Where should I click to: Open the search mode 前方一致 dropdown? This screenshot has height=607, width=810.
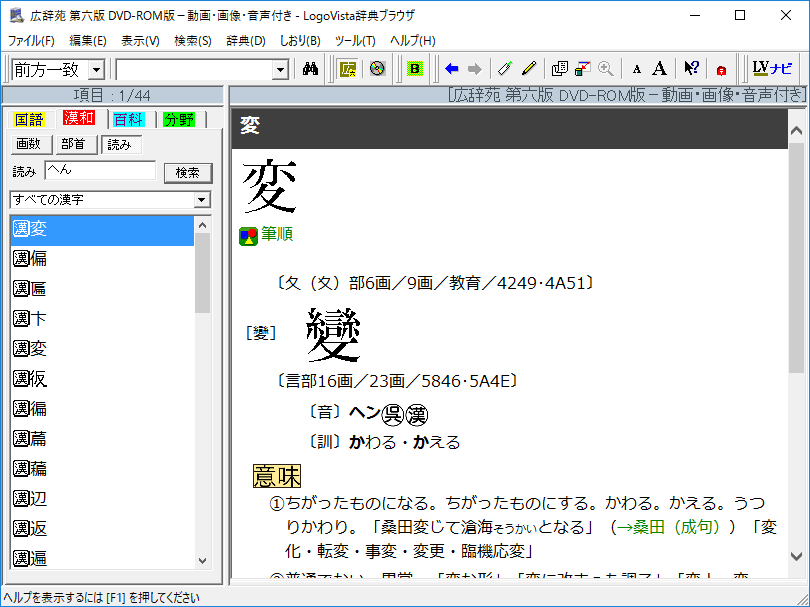pos(96,70)
